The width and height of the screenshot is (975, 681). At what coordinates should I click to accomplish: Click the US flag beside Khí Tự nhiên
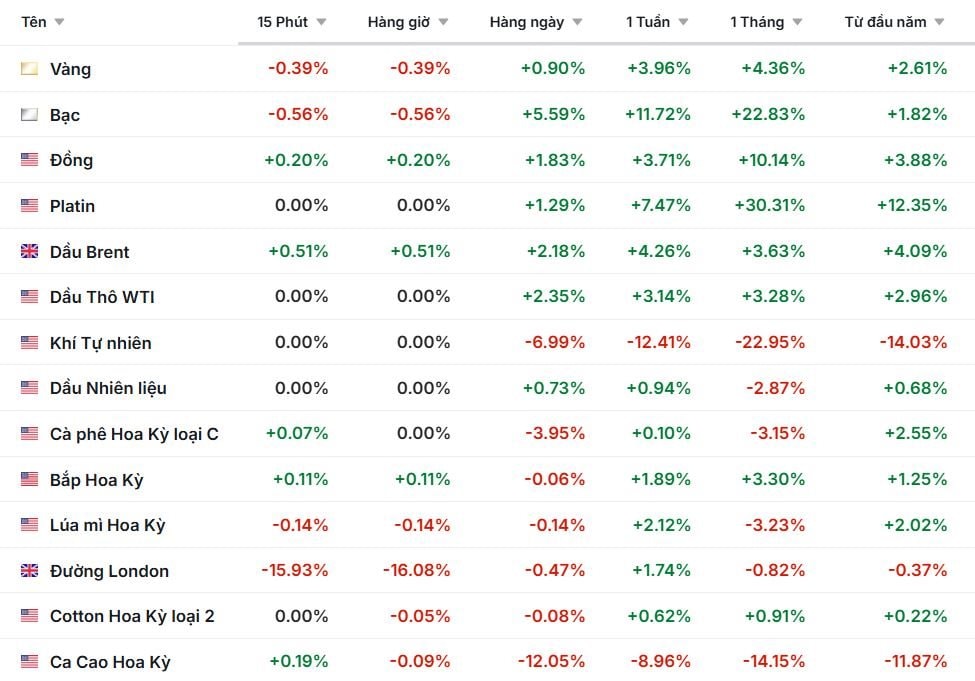point(29,343)
